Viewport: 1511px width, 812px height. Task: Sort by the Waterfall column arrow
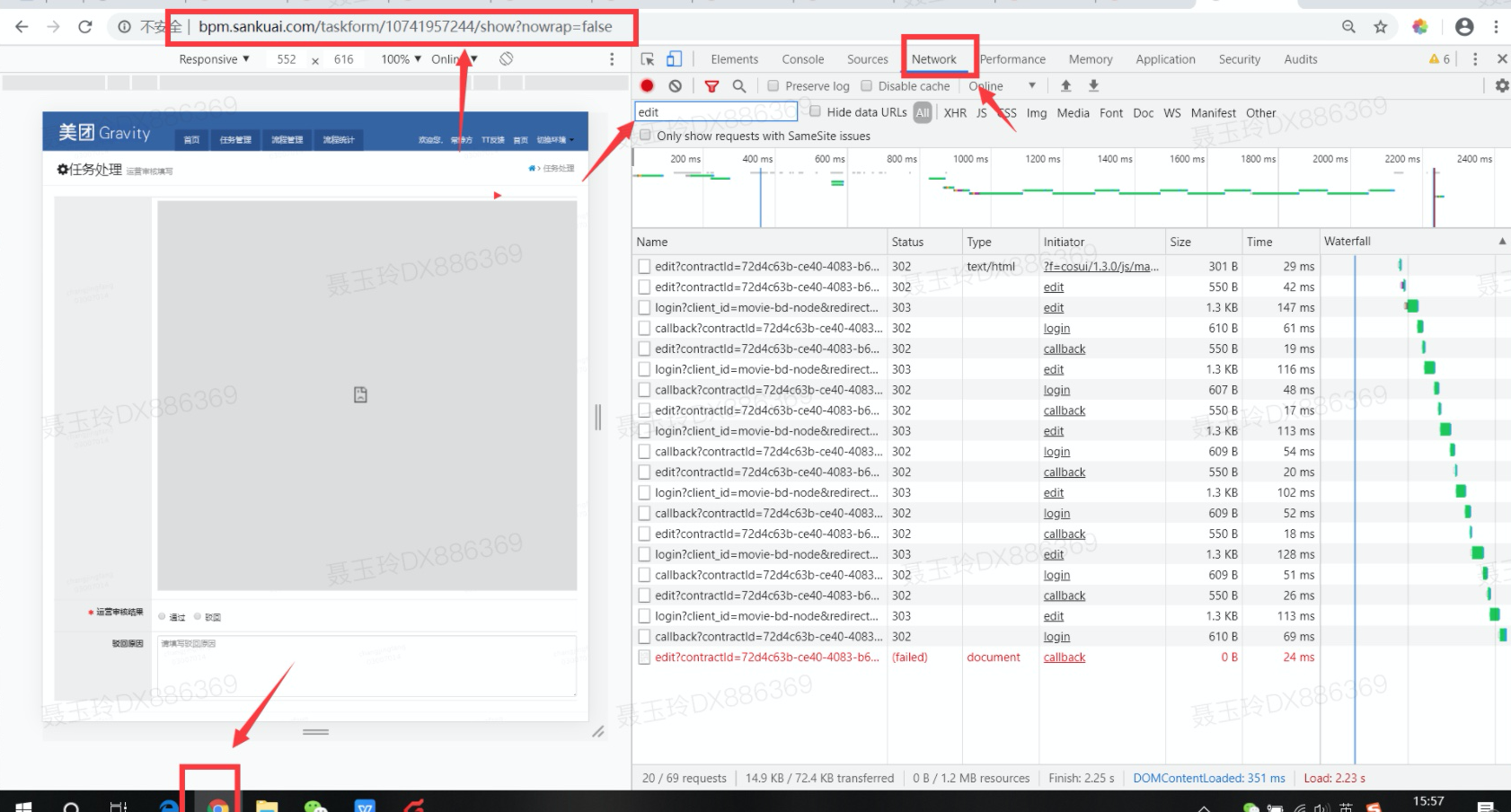[x=1502, y=242]
